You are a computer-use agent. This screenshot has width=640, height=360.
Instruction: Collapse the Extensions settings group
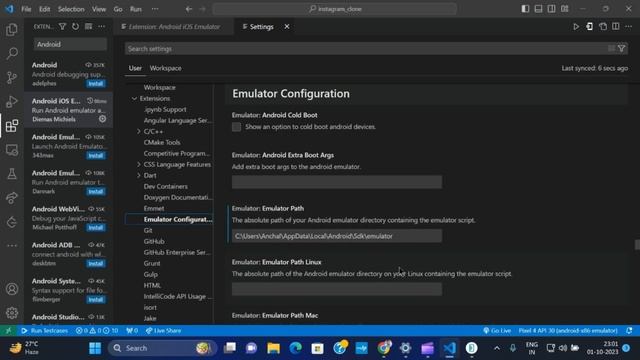pos(134,98)
